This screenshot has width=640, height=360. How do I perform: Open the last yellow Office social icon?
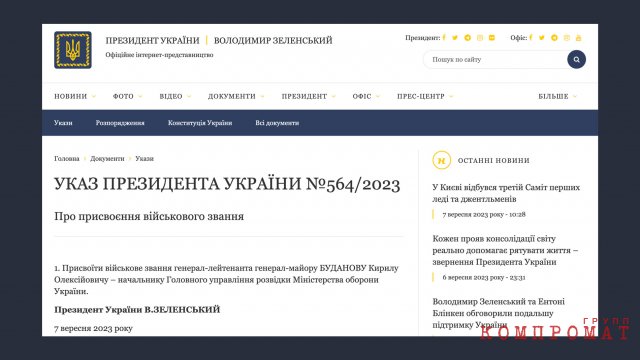[578, 38]
